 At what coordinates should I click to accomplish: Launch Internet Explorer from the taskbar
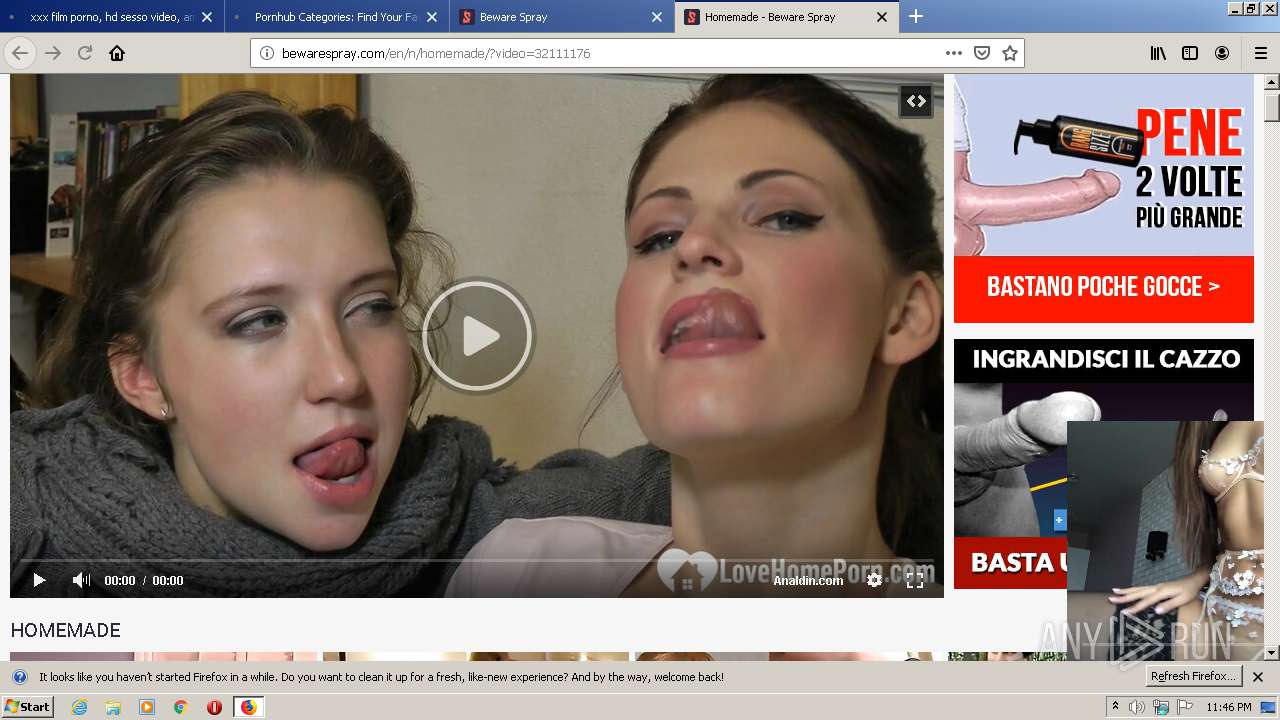80,707
